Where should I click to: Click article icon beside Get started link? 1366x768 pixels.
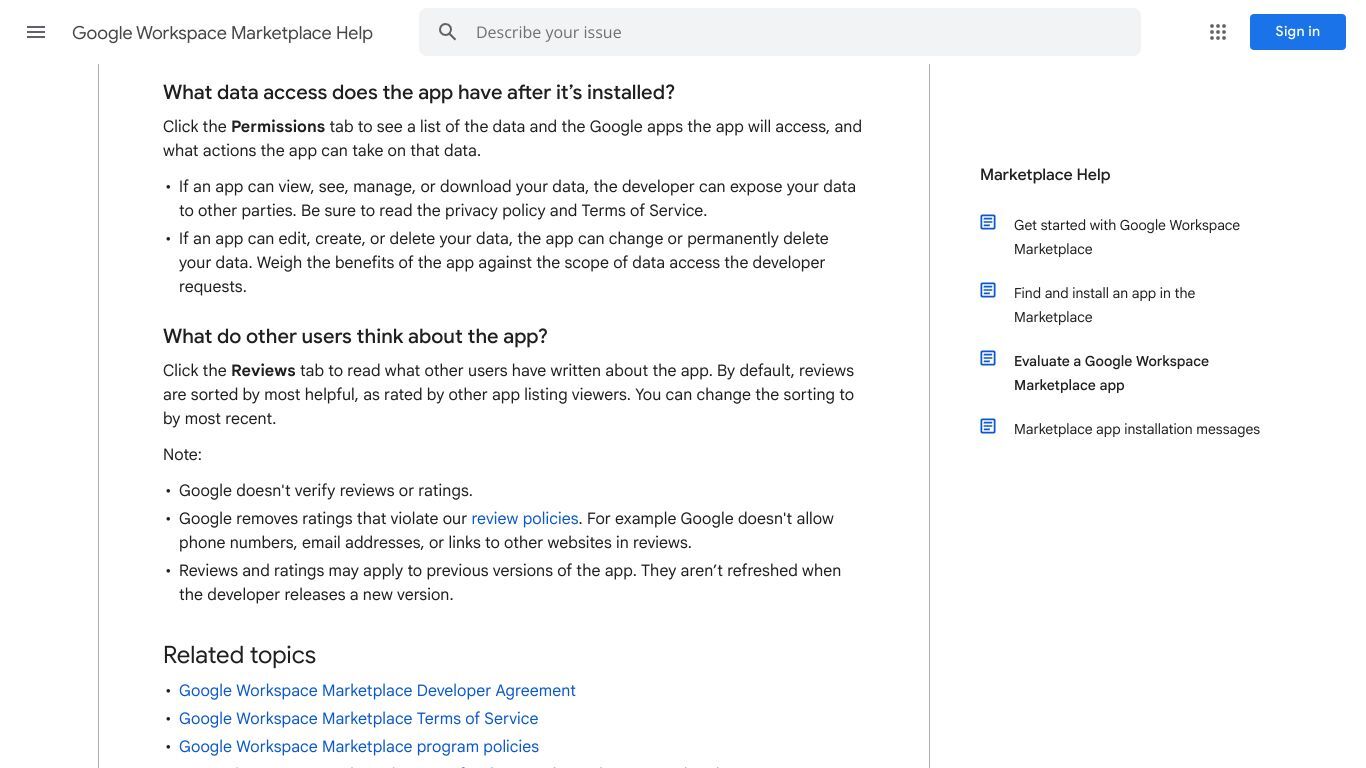coord(988,222)
